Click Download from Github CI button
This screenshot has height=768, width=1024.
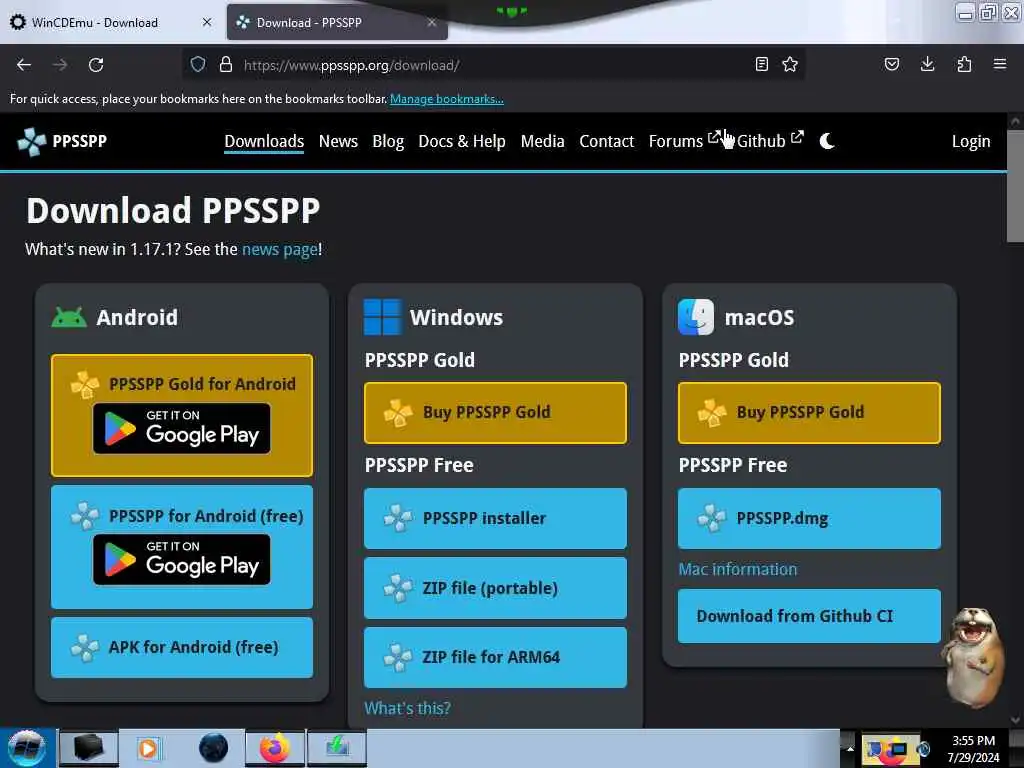point(809,616)
